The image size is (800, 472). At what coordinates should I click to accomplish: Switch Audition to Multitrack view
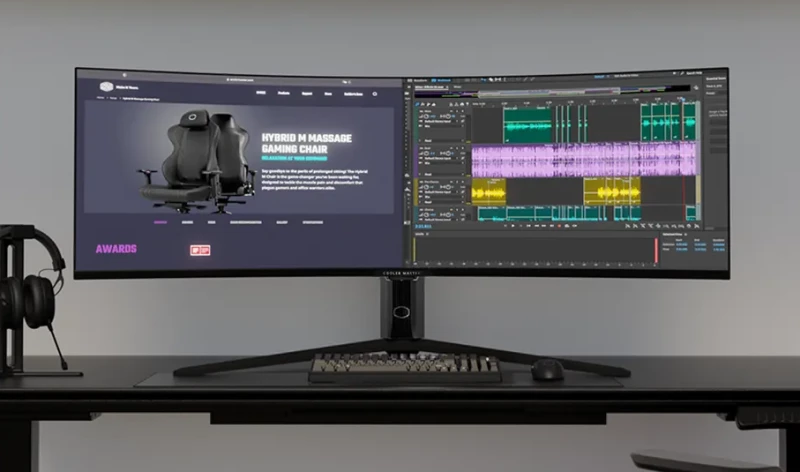point(441,80)
